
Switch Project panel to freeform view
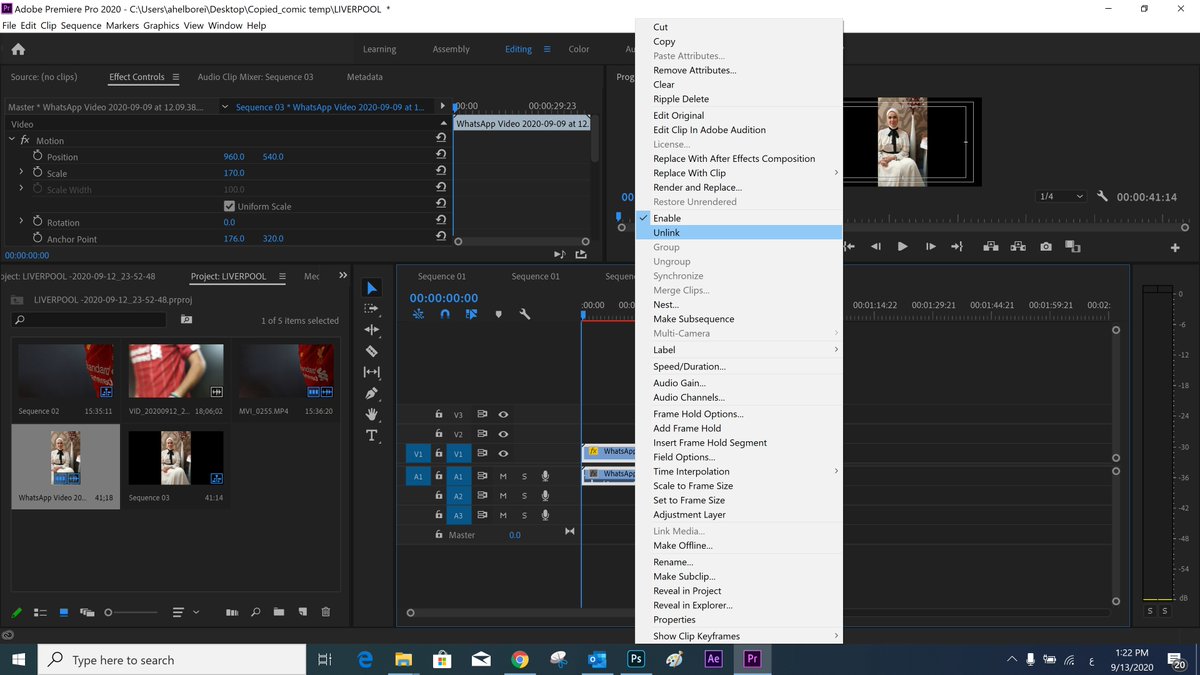tap(87, 612)
